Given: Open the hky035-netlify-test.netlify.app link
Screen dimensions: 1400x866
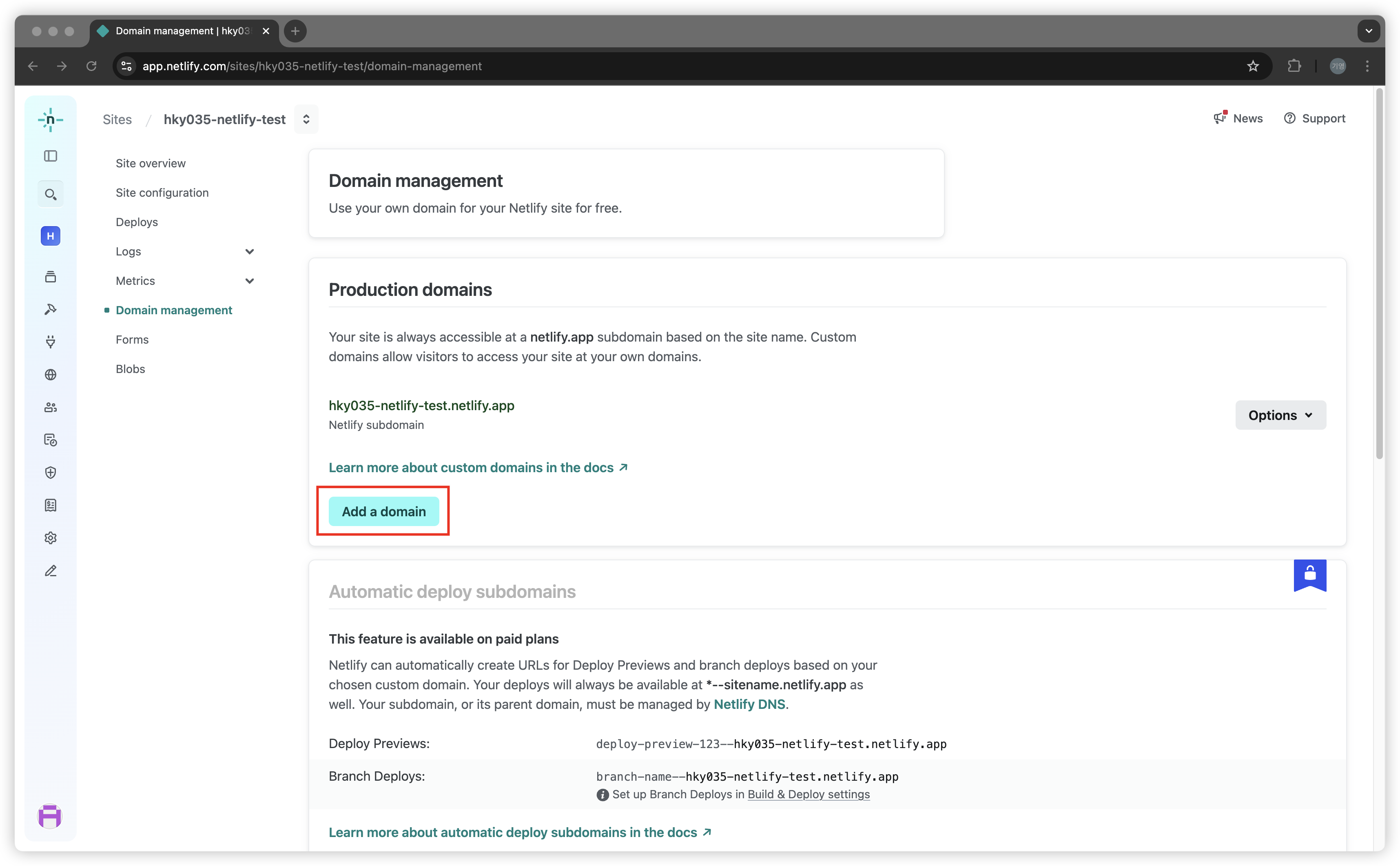Looking at the screenshot, I should 421,406.
